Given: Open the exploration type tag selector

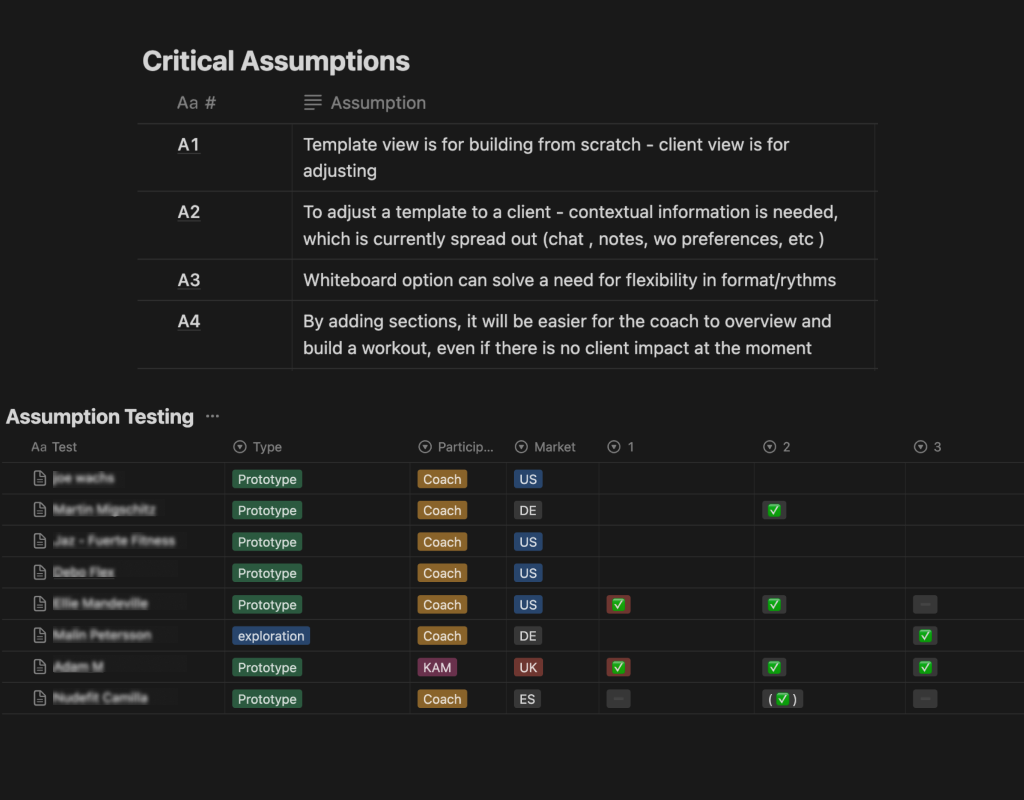Looking at the screenshot, I should [x=271, y=635].
